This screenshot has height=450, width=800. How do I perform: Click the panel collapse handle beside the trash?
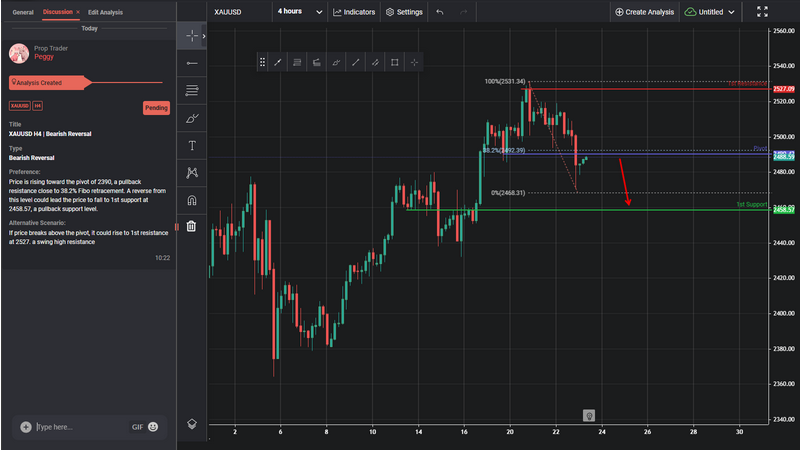pyautogui.click(x=177, y=227)
